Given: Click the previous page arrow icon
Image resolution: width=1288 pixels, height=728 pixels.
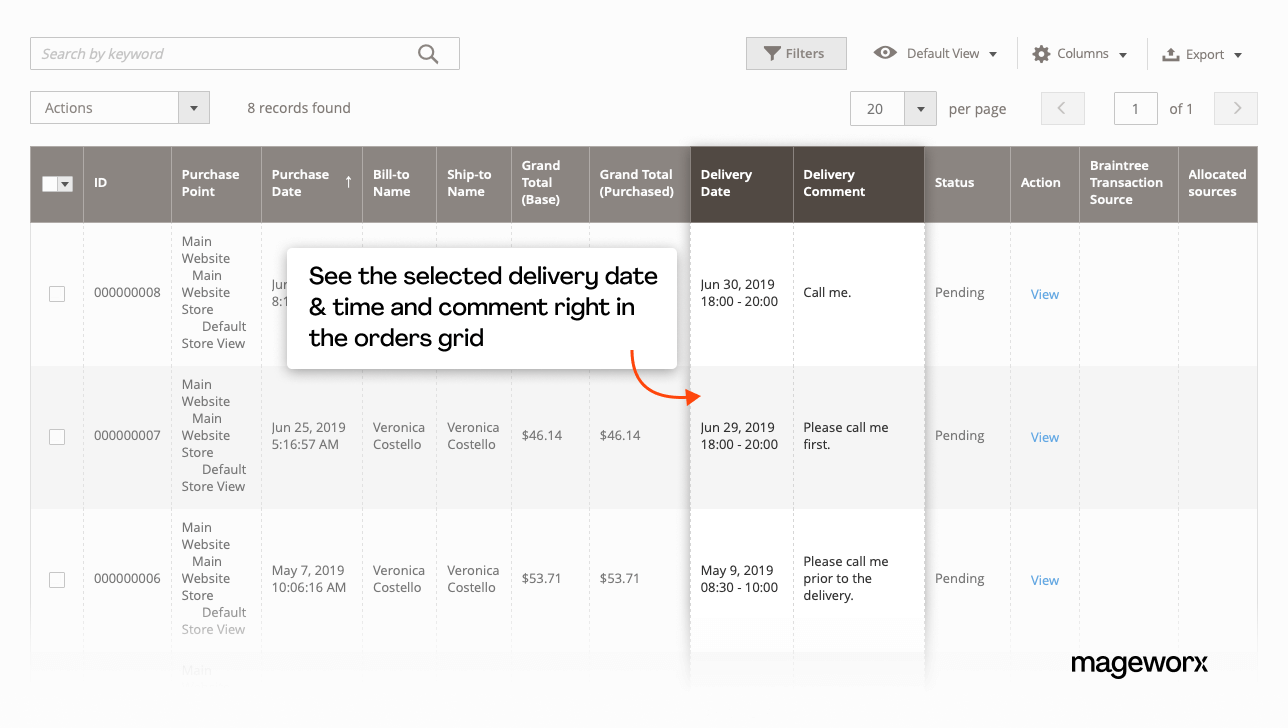Looking at the screenshot, I should click(x=1062, y=108).
